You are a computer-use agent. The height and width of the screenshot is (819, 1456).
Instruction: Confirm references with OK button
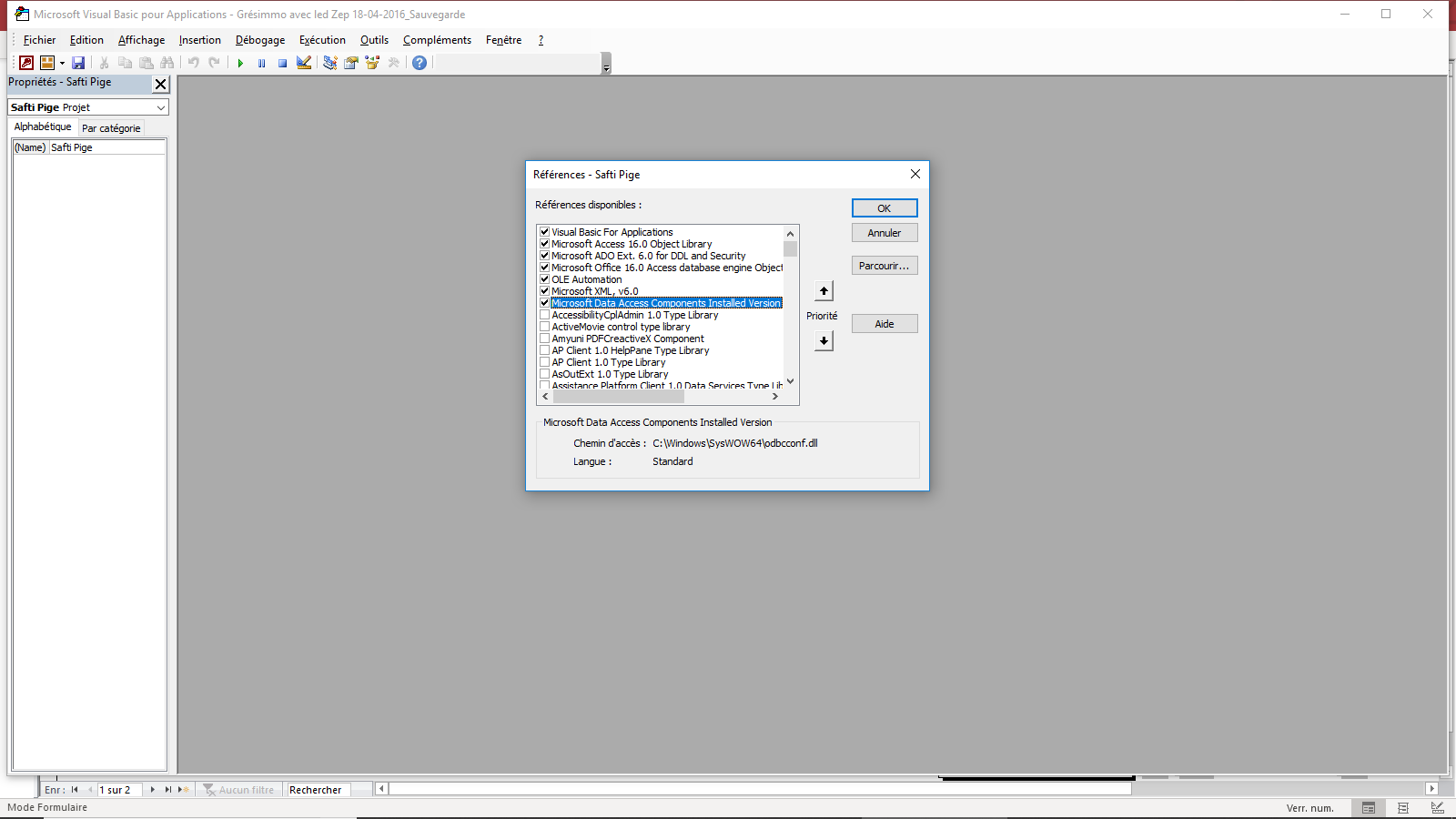coord(885,208)
